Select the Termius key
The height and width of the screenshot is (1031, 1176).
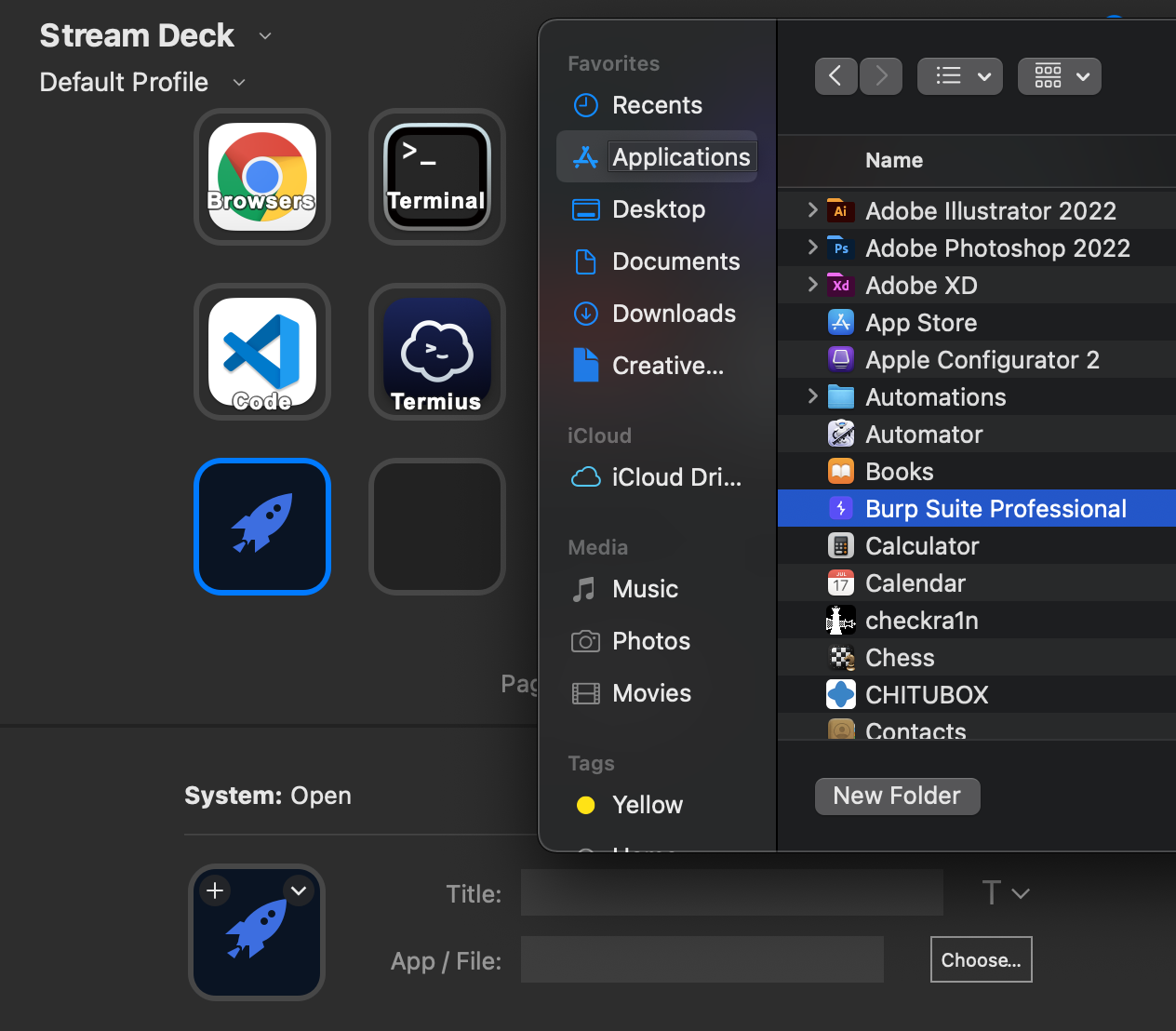pos(436,352)
